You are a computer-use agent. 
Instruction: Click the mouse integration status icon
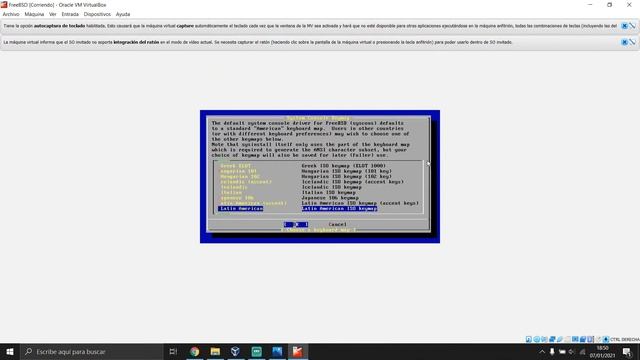pyautogui.click(x=599, y=339)
